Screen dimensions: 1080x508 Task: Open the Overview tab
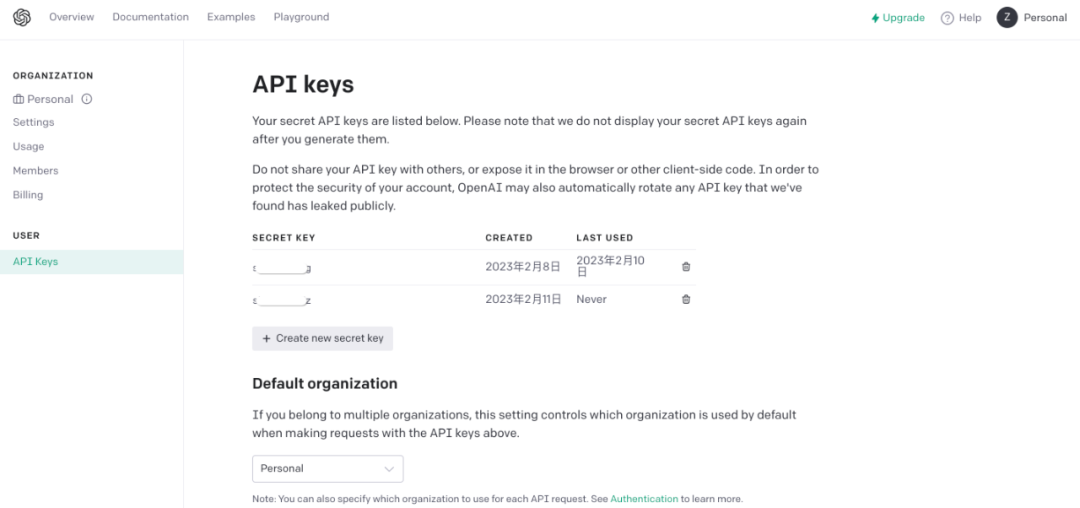pyautogui.click(x=72, y=17)
